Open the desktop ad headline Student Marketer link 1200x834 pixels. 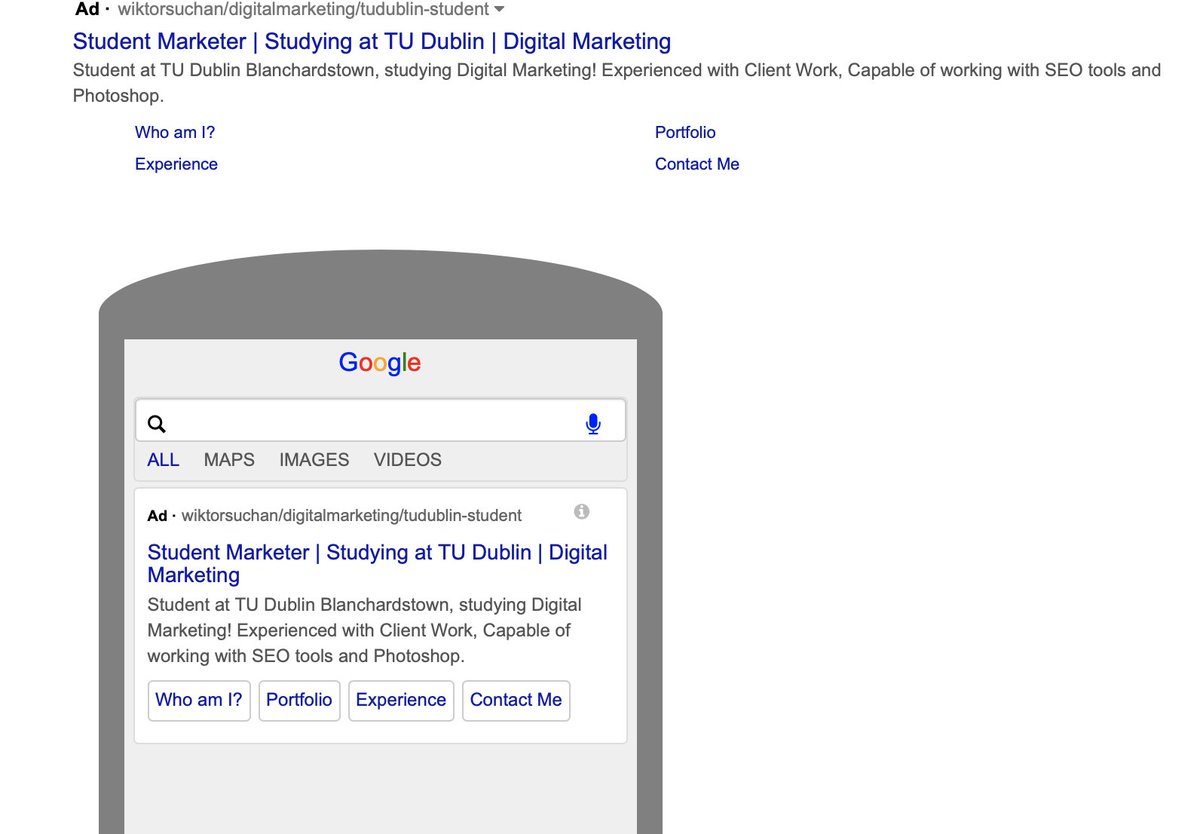[x=372, y=41]
